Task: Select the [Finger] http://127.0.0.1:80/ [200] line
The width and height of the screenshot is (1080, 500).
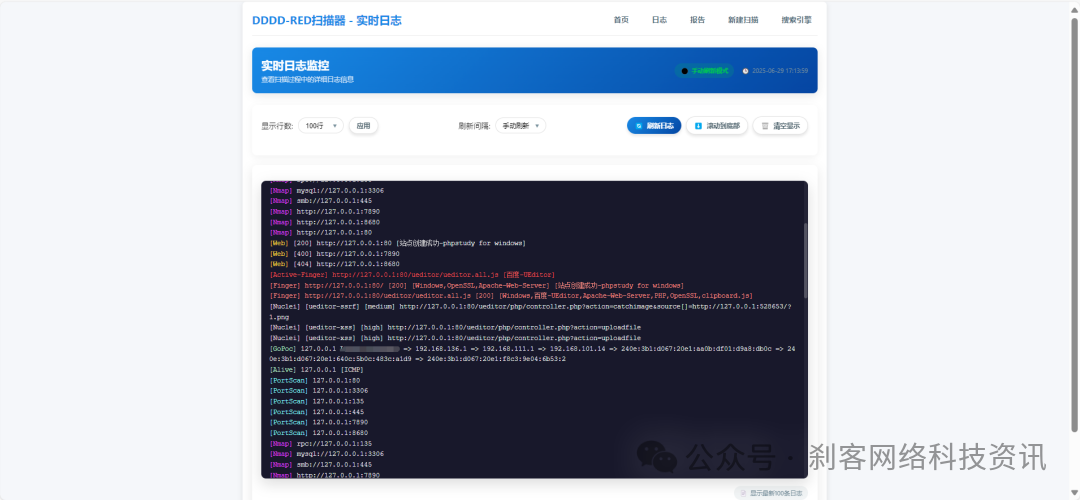Action: (477, 285)
